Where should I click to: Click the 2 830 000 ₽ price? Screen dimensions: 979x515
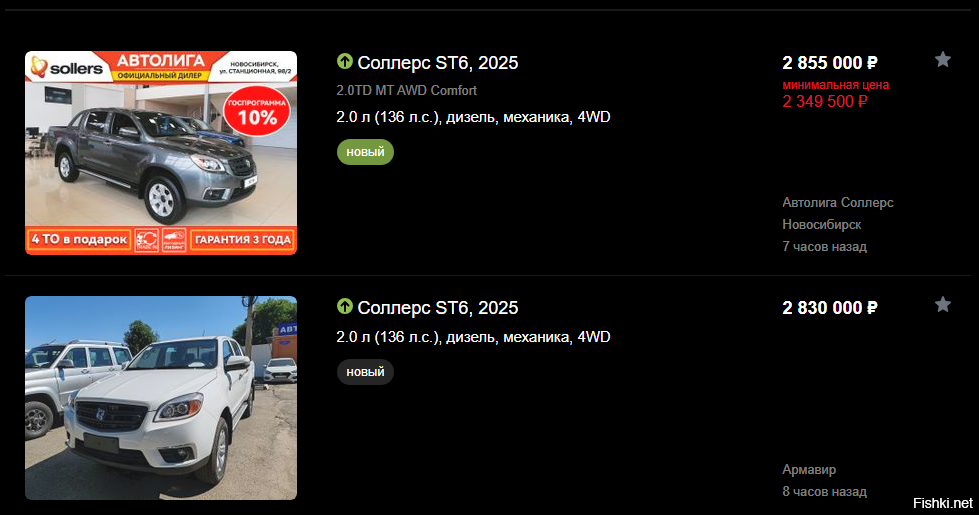pos(830,307)
